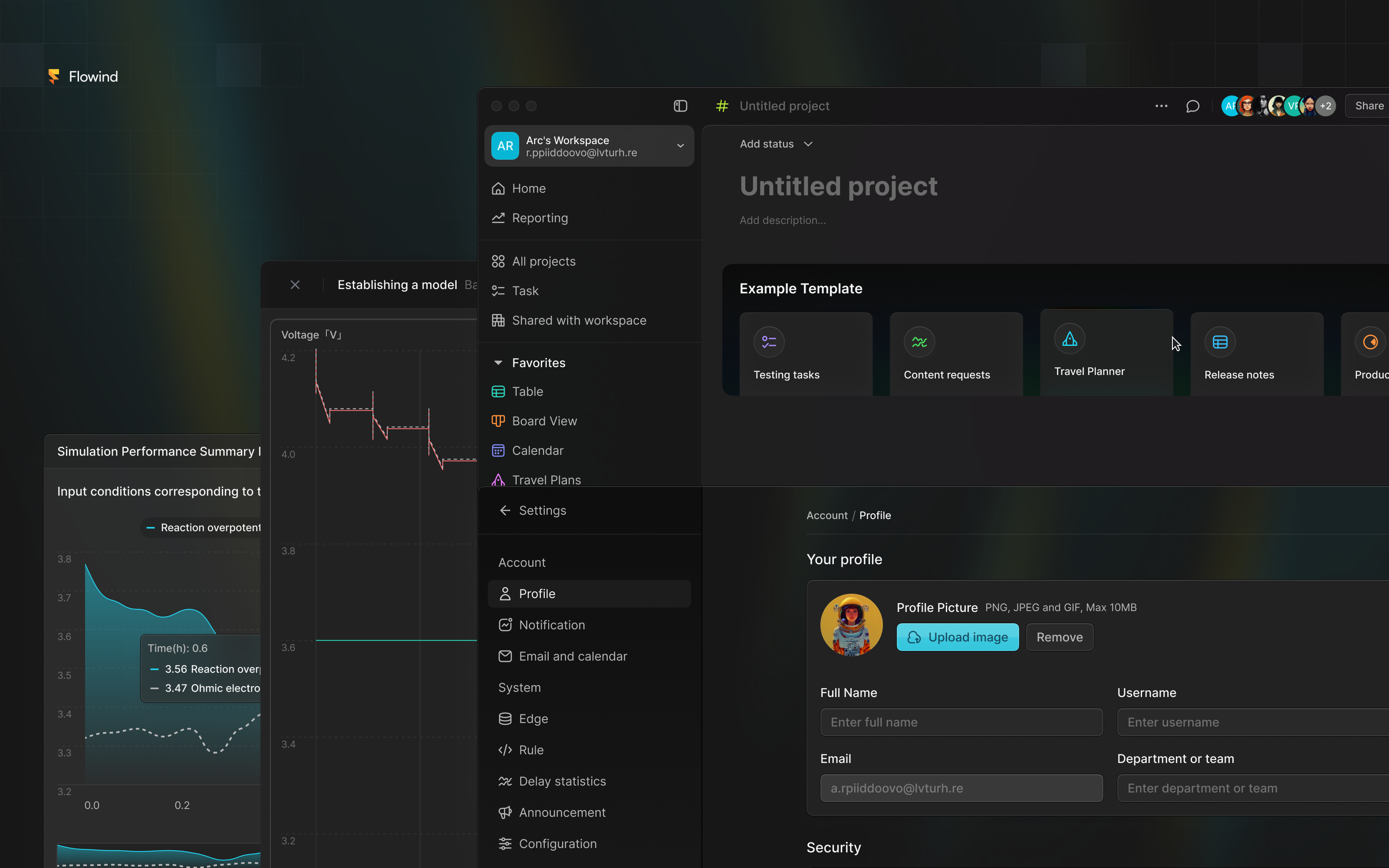Select Profile in Settings sidebar

click(x=589, y=594)
